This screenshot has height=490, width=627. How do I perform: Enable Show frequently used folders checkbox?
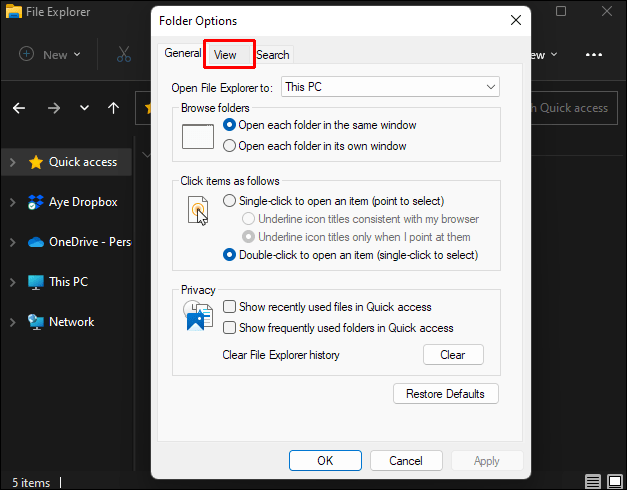click(230, 328)
